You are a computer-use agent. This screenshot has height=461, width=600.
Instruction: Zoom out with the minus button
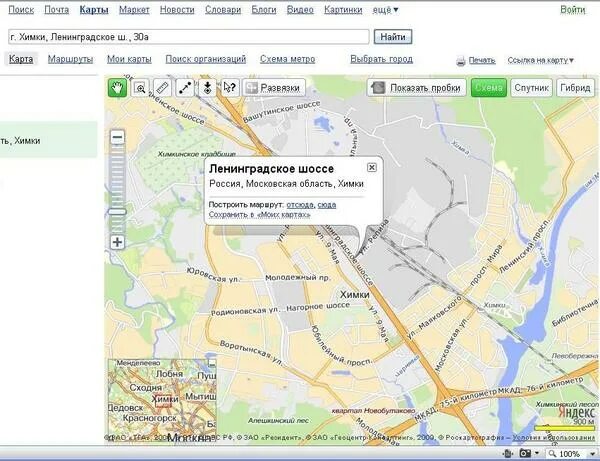[117, 137]
